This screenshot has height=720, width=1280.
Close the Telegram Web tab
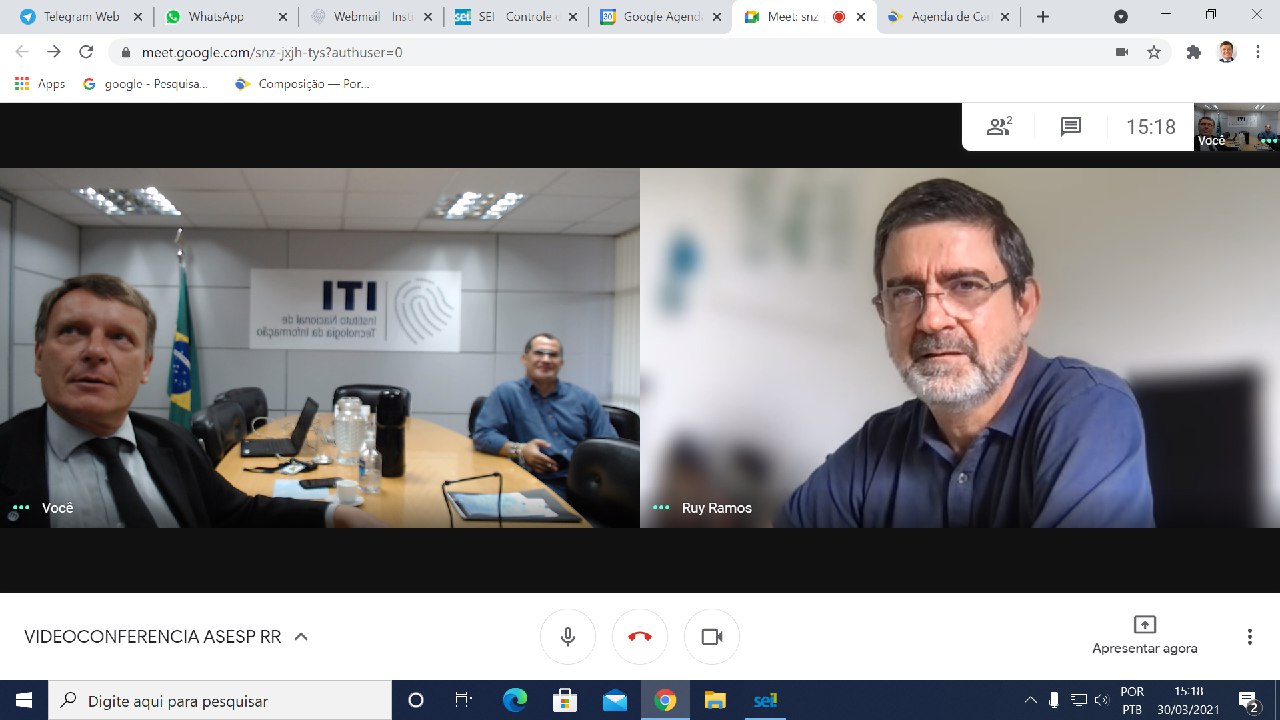(136, 17)
